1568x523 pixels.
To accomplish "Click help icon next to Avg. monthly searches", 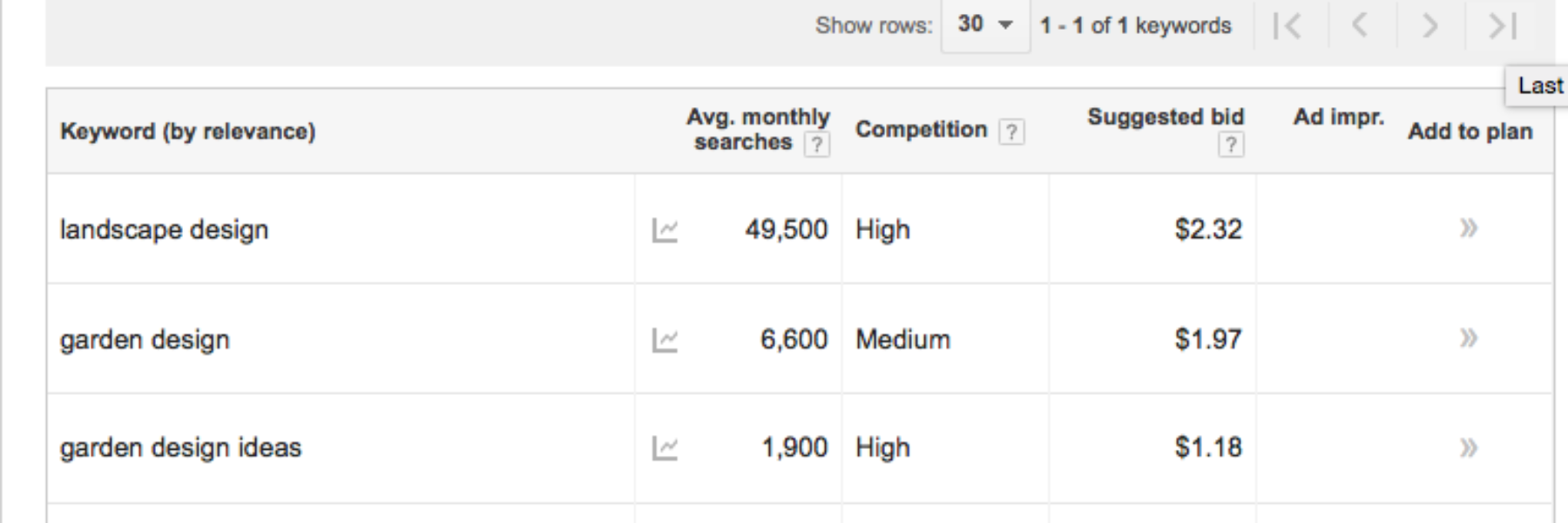I will [816, 144].
